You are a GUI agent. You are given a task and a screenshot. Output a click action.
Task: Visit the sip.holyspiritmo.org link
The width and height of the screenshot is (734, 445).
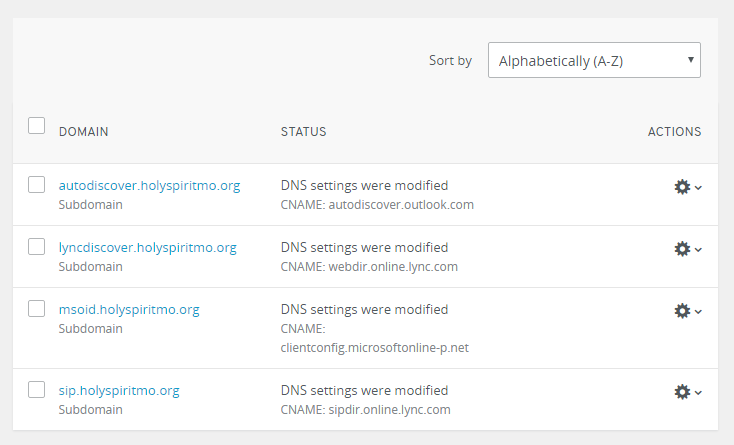119,390
